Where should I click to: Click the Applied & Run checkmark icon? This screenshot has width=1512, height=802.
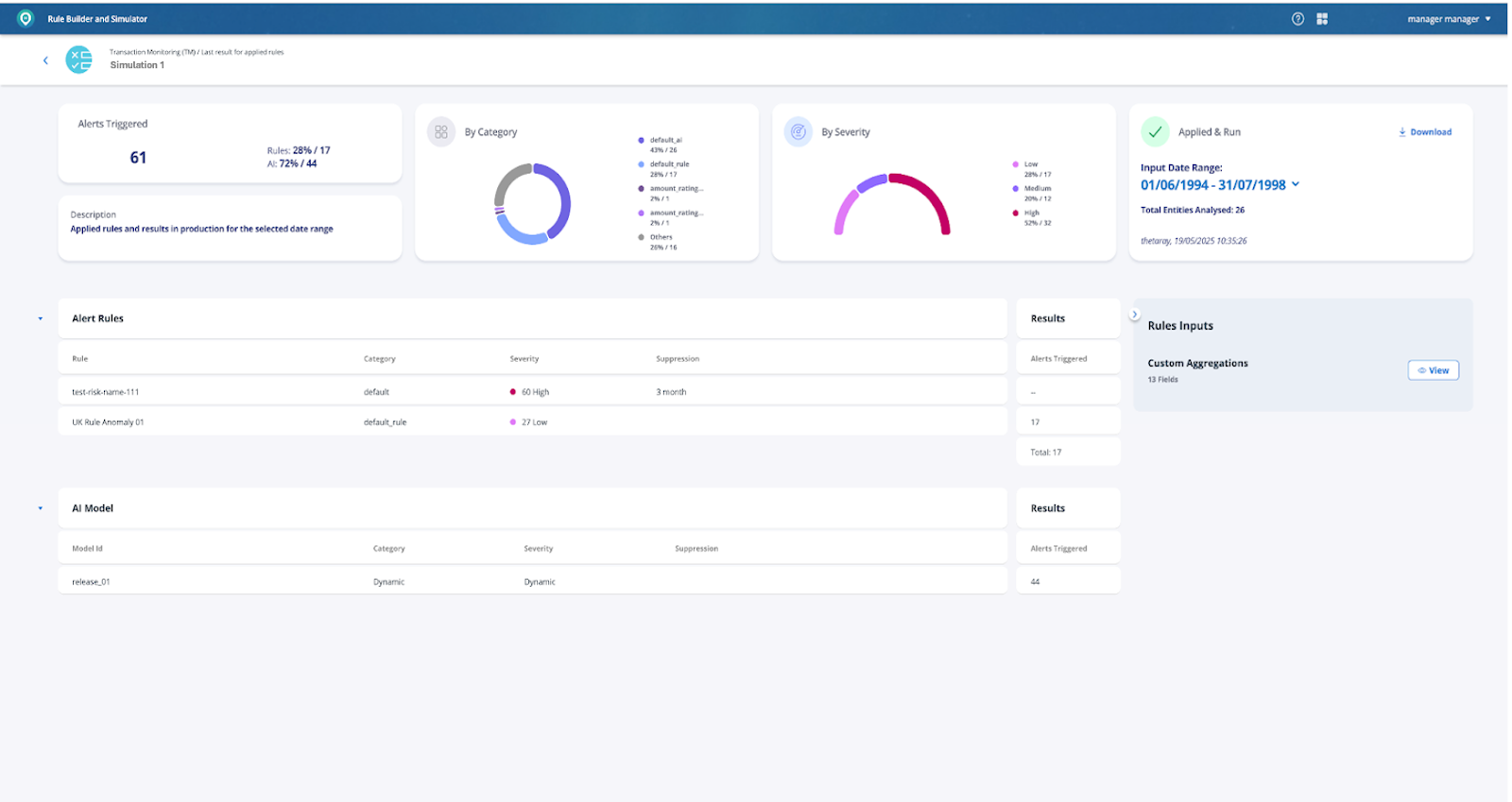click(x=1155, y=132)
